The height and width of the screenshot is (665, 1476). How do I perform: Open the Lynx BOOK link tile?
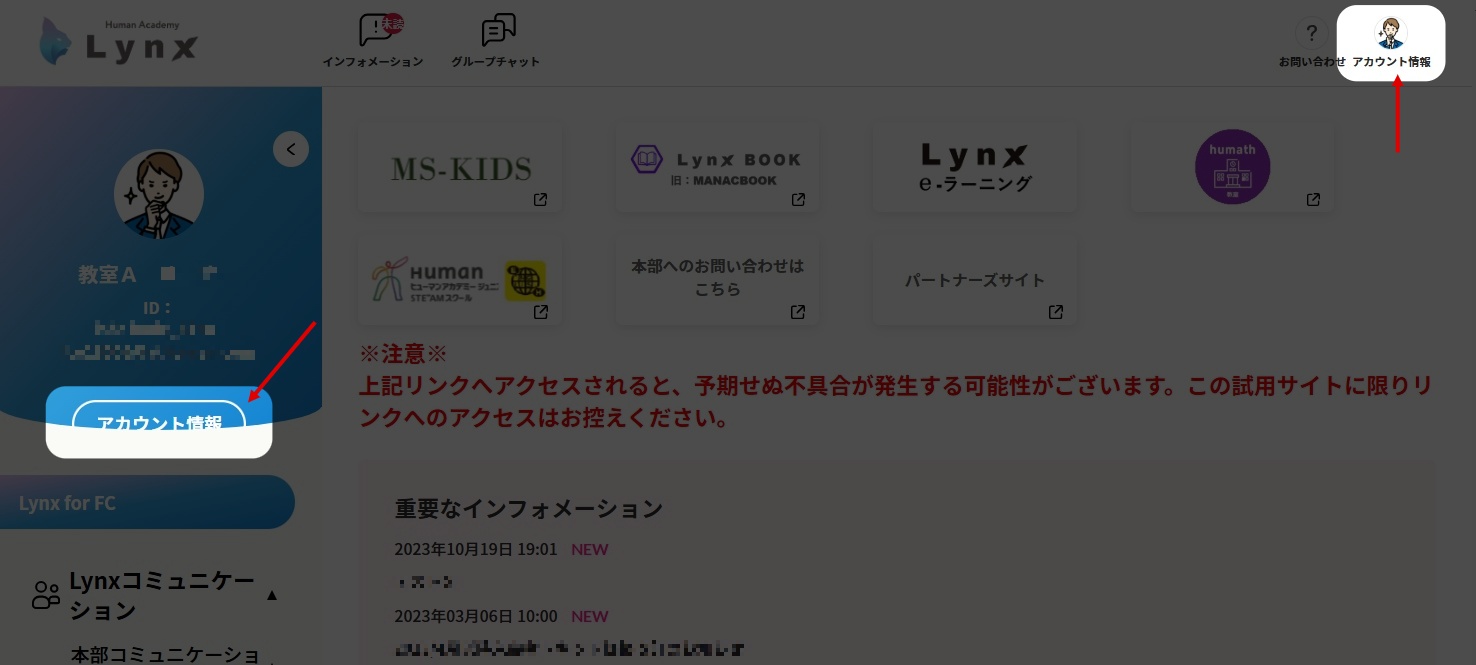tap(717, 168)
